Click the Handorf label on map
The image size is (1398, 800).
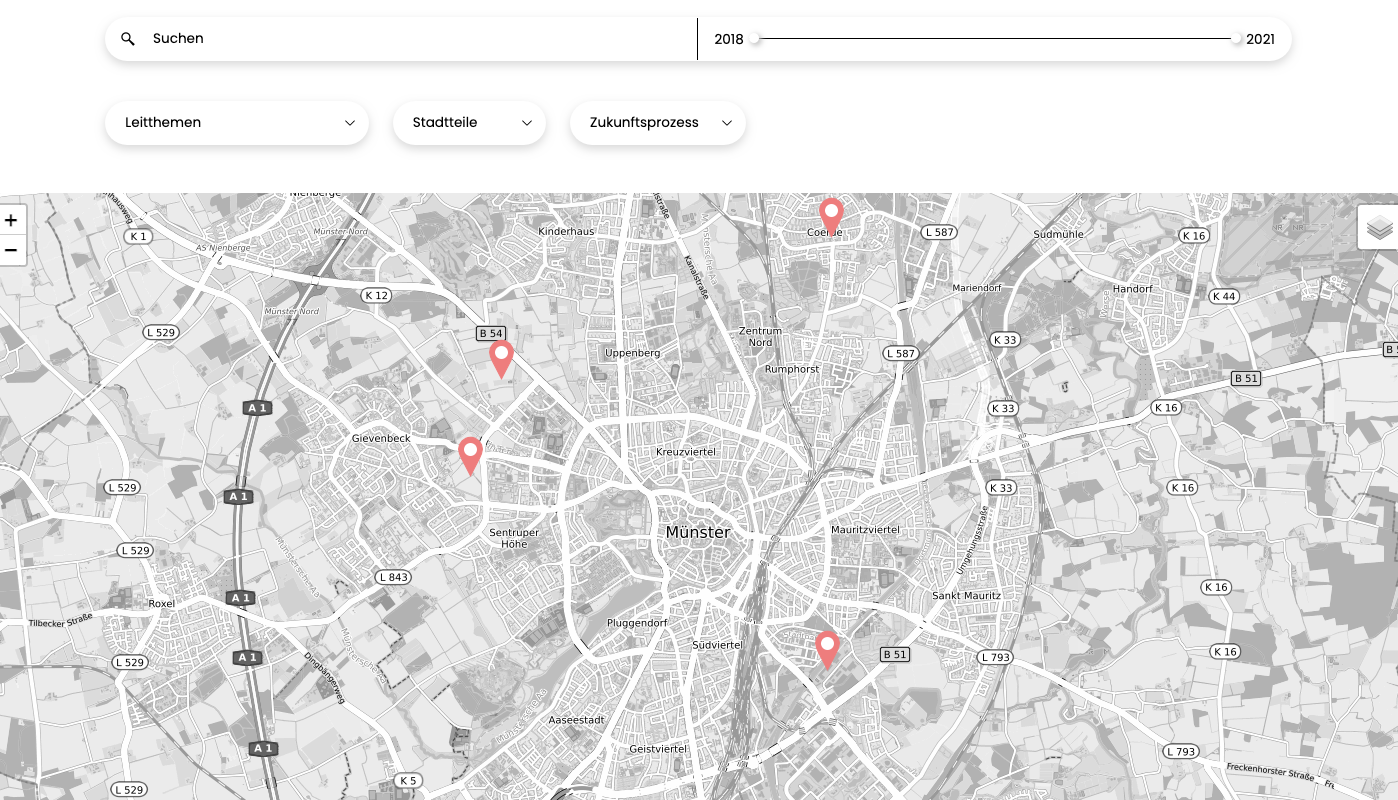1133,289
